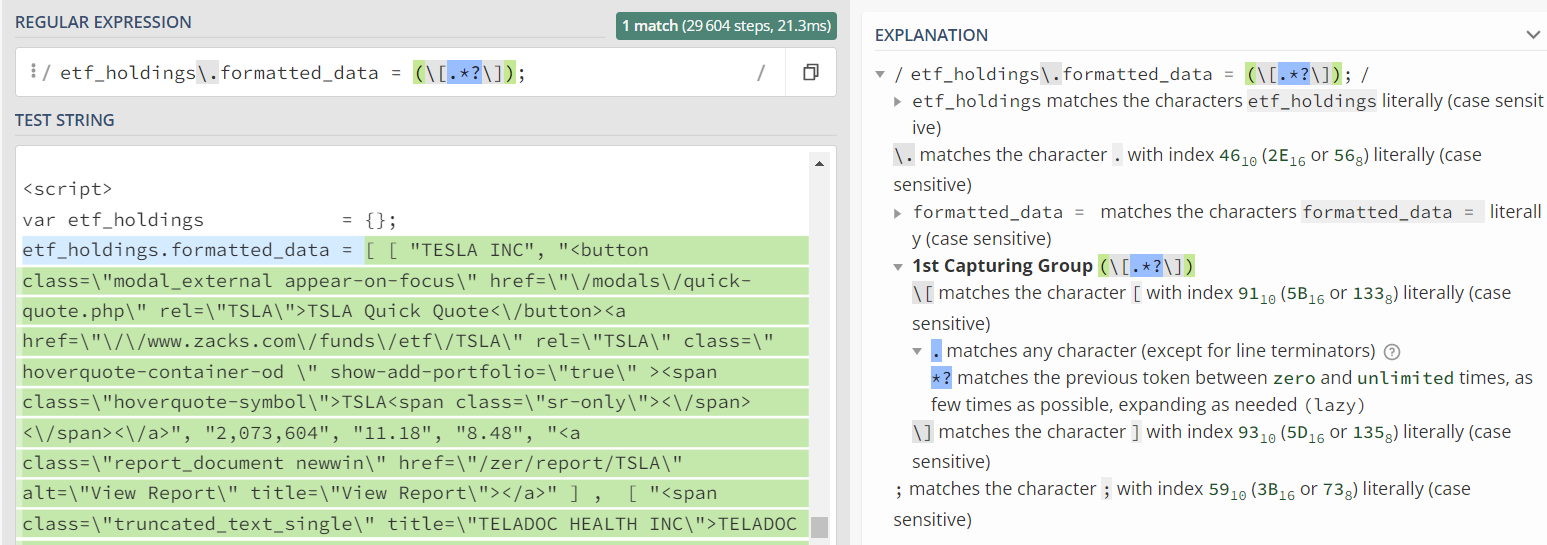Click the 'var etf_holdings = {};' line

click(210, 220)
